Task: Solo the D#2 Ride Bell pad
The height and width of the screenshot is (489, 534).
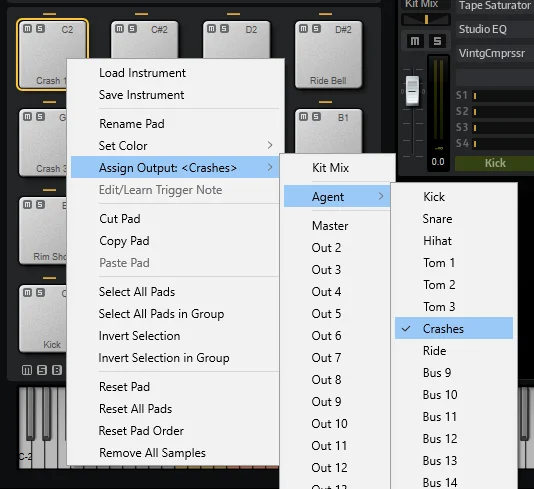Action: tap(316, 29)
